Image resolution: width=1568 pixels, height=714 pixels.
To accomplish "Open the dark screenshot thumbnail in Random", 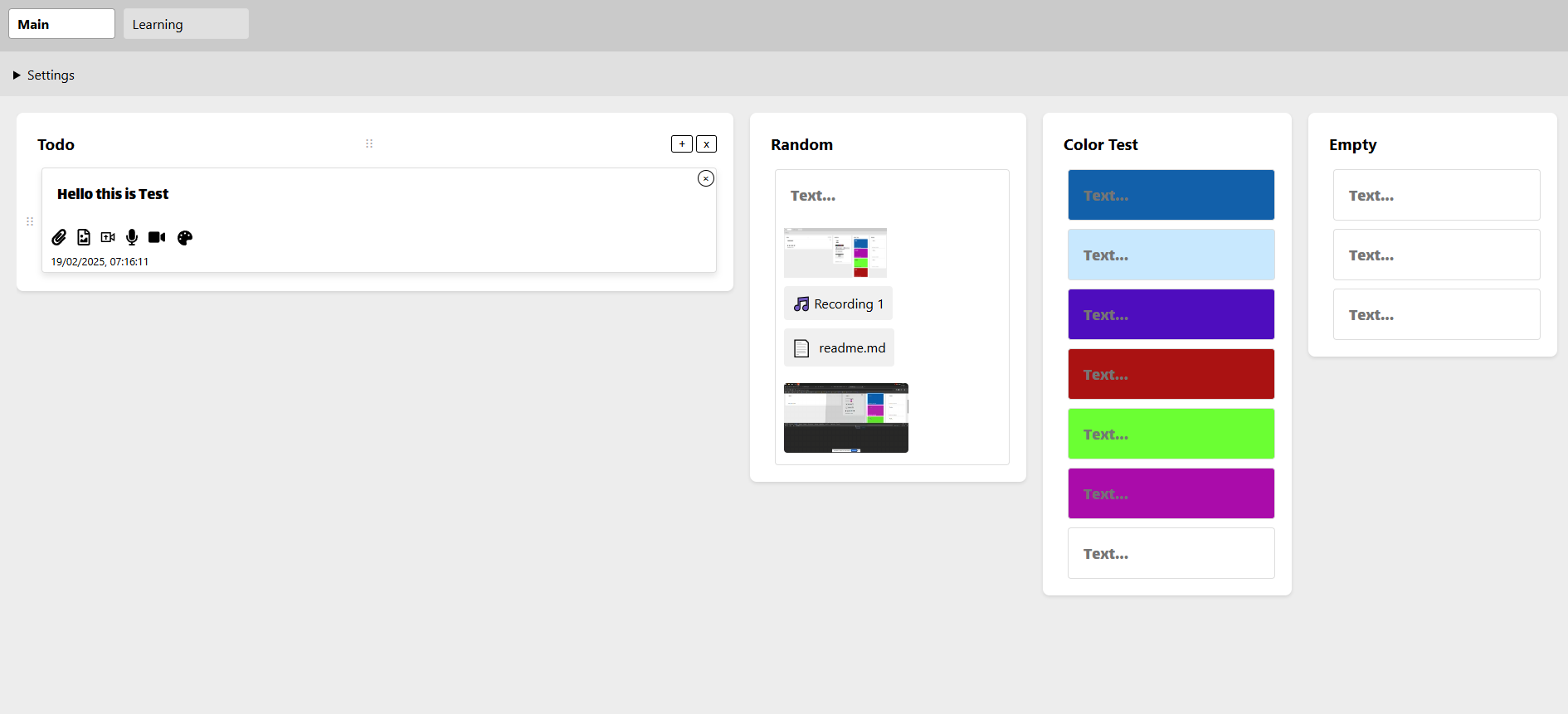I will click(845, 418).
